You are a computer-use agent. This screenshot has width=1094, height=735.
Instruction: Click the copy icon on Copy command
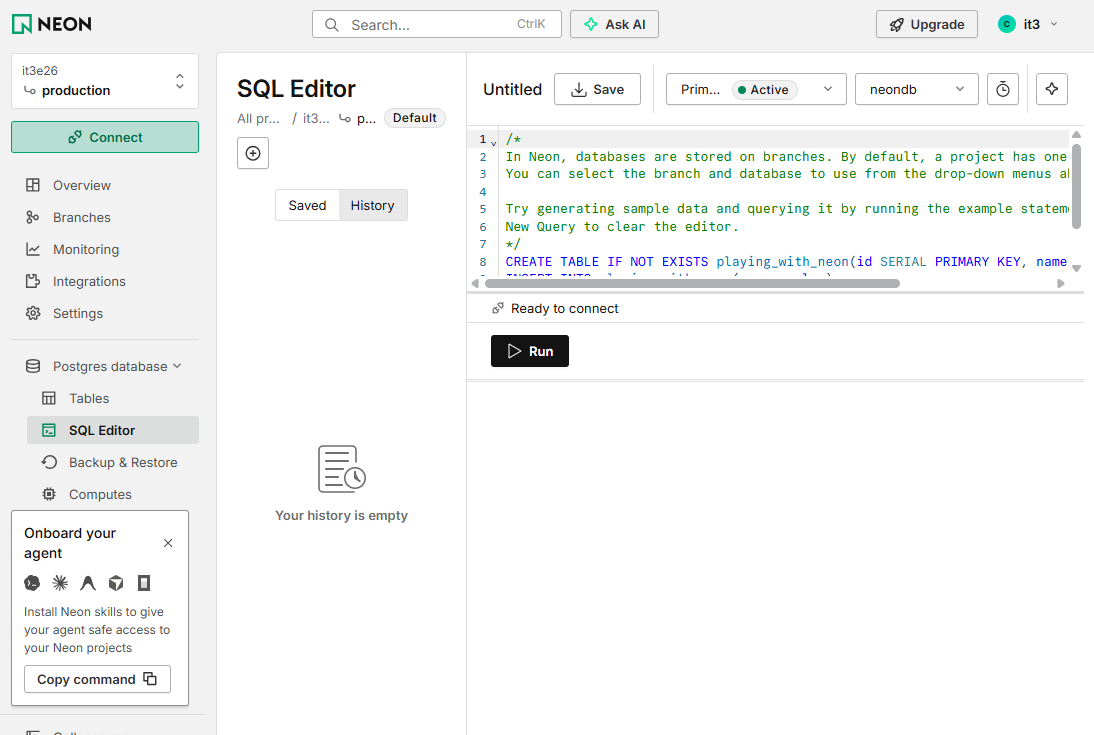pyautogui.click(x=150, y=678)
